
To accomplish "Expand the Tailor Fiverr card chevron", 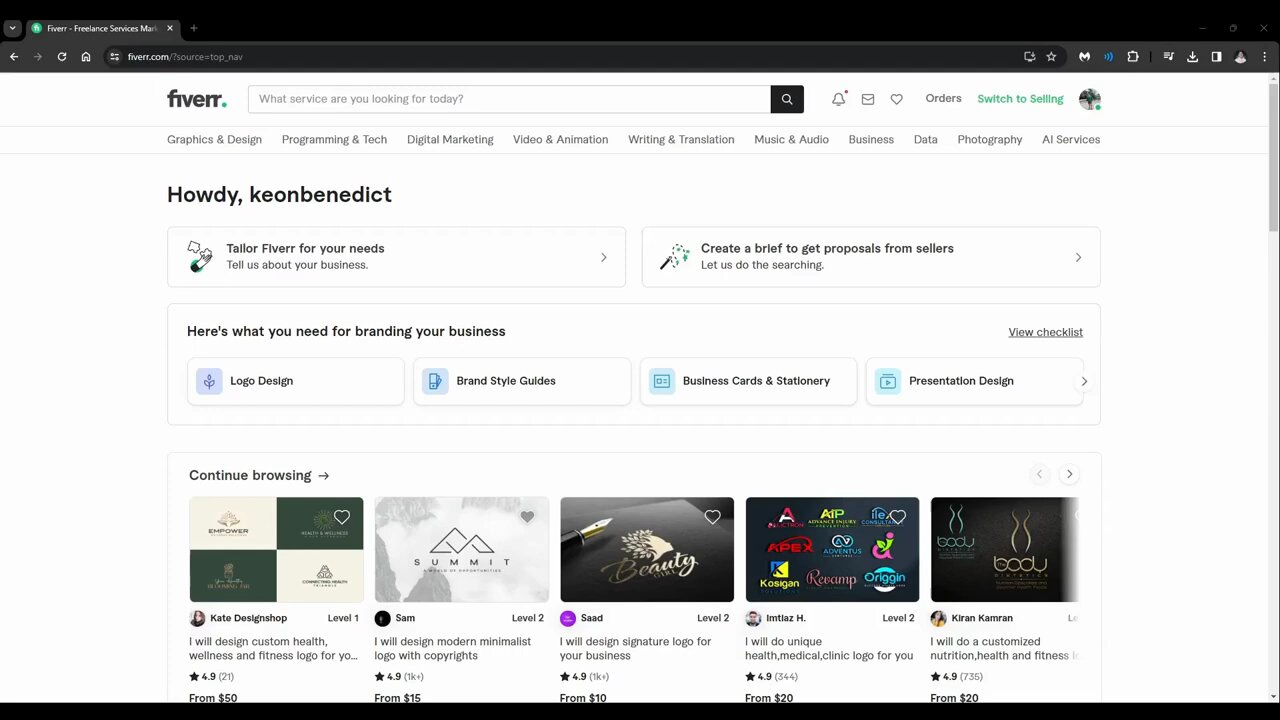I will 603,257.
